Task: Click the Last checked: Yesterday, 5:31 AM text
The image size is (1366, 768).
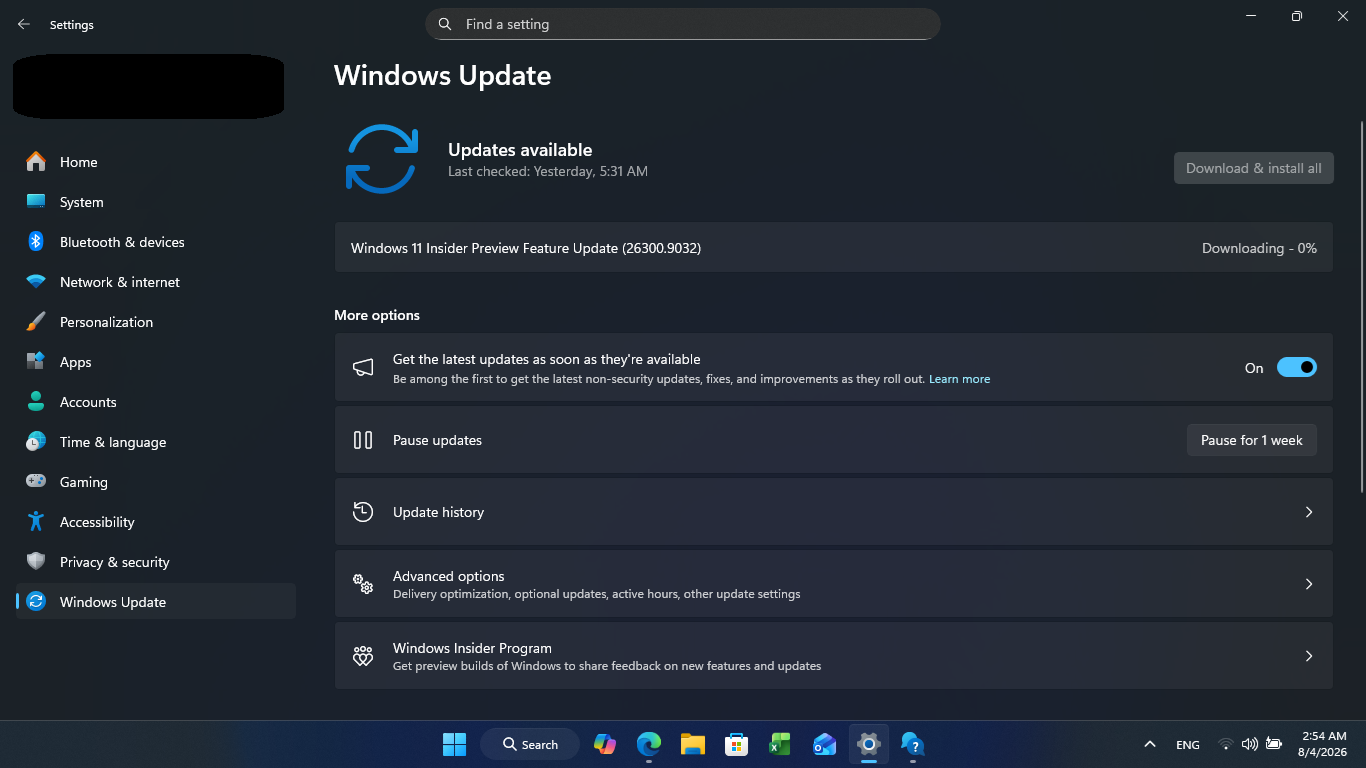Action: [x=548, y=171]
